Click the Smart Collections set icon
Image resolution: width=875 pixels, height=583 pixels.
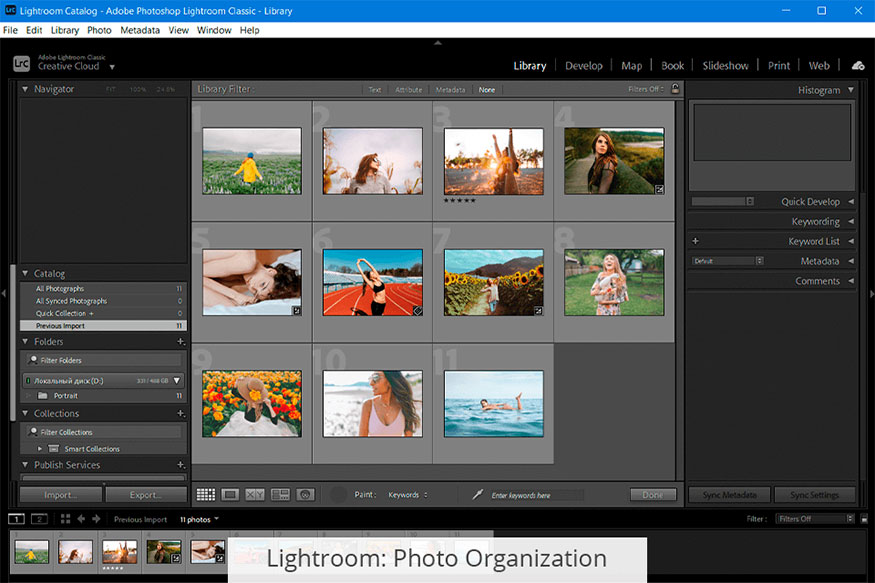click(x=54, y=449)
